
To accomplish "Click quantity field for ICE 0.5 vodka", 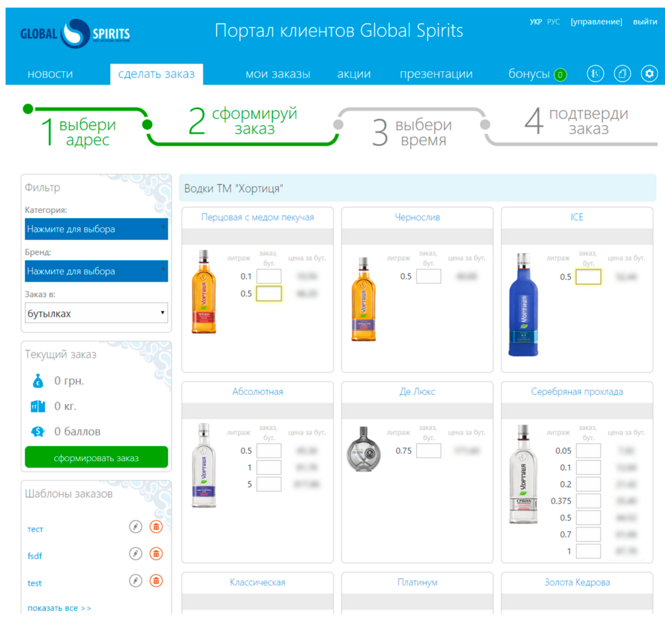I will click(x=588, y=277).
